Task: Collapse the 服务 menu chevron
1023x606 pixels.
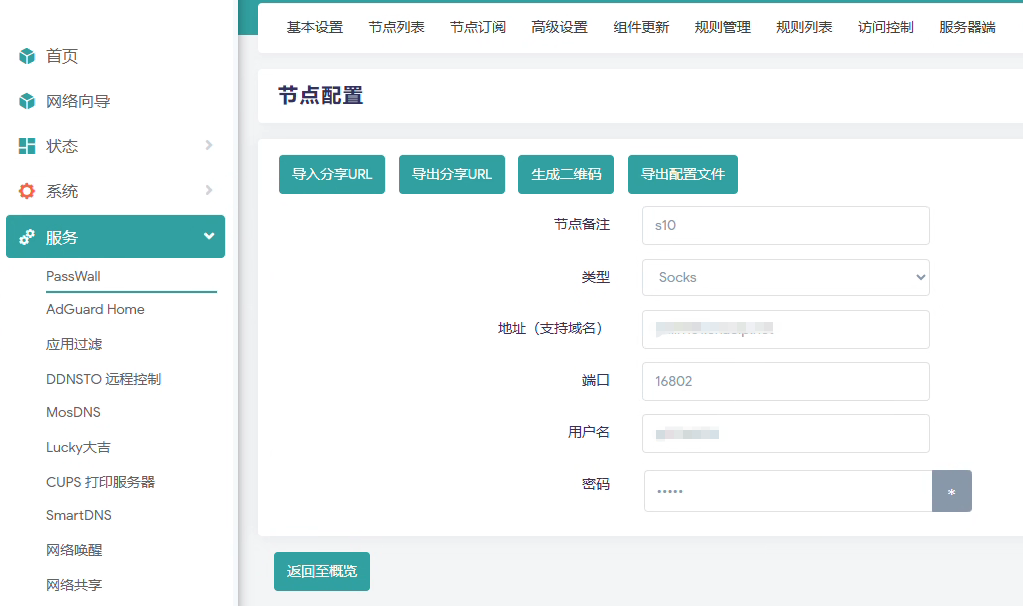Action: 208,237
